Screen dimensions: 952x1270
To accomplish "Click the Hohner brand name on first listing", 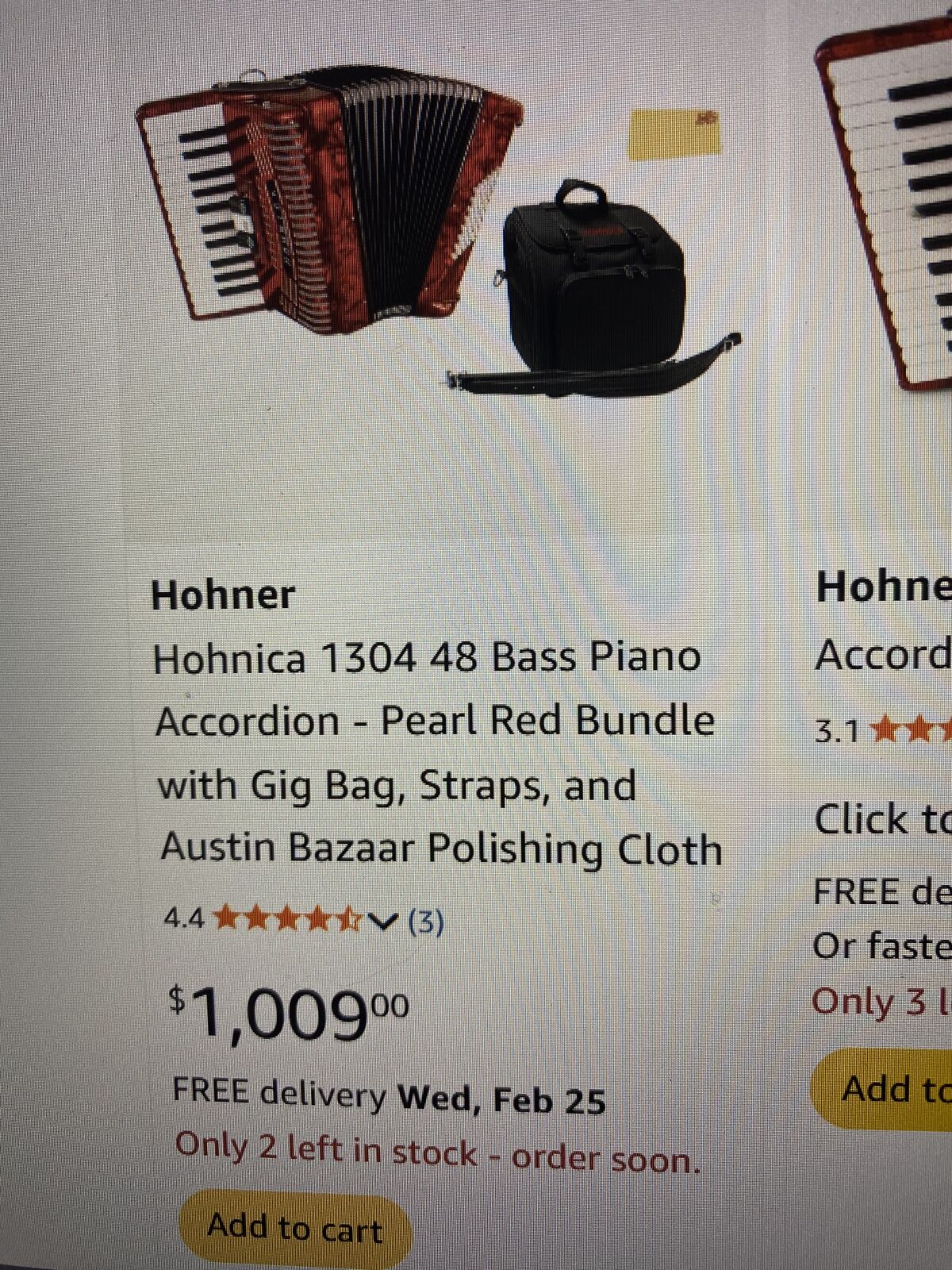I will [x=223, y=595].
